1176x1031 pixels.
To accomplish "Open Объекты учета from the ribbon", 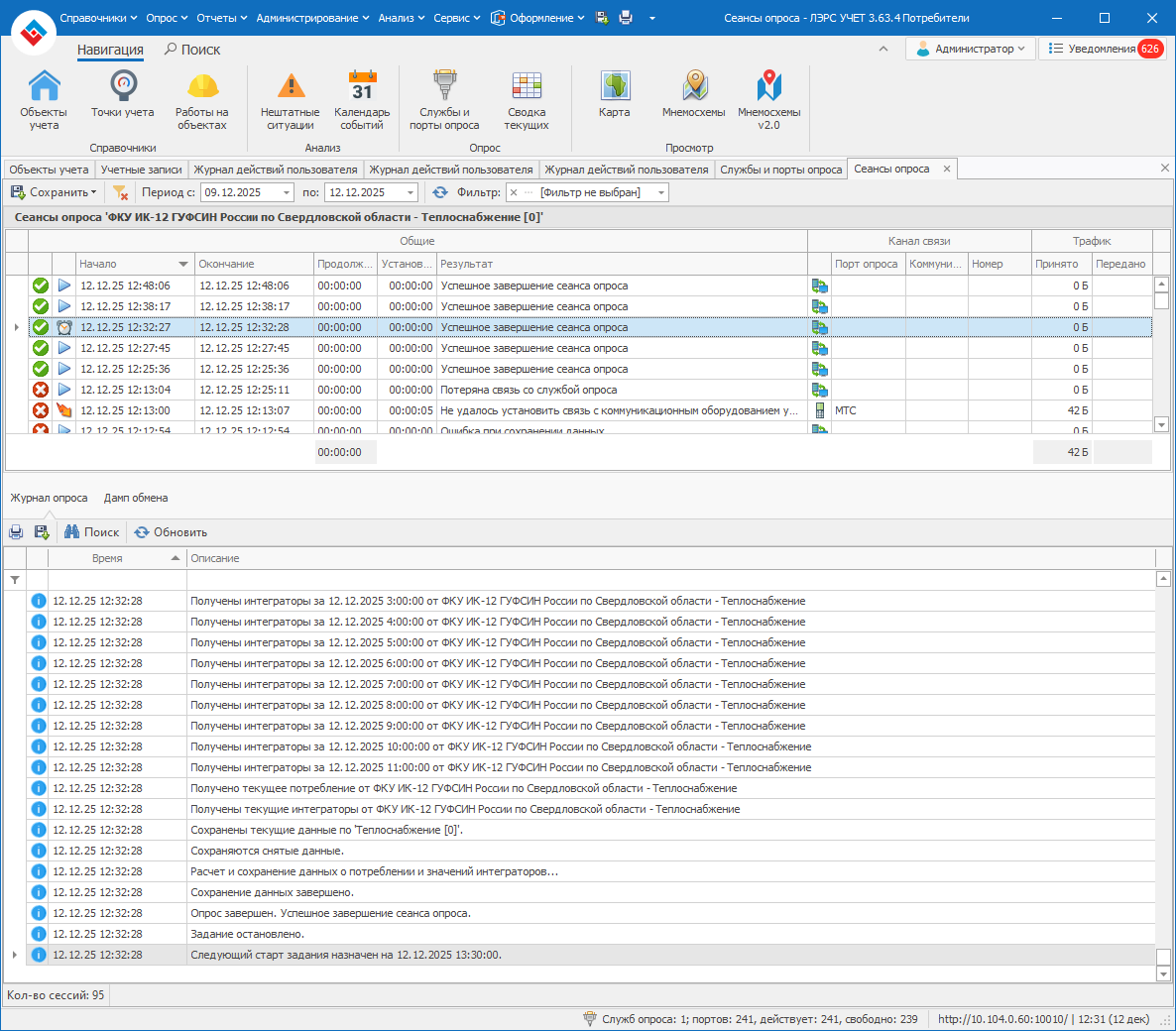I will click(x=44, y=99).
